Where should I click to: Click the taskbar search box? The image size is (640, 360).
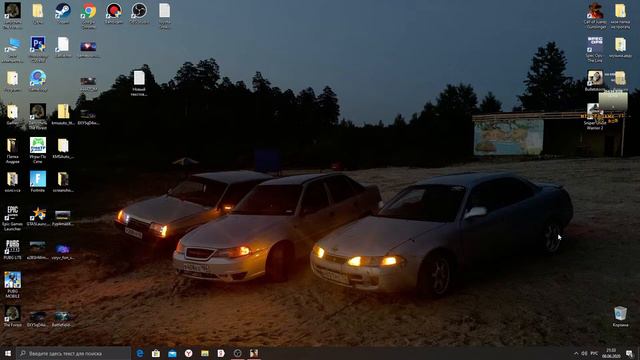[x=73, y=353]
